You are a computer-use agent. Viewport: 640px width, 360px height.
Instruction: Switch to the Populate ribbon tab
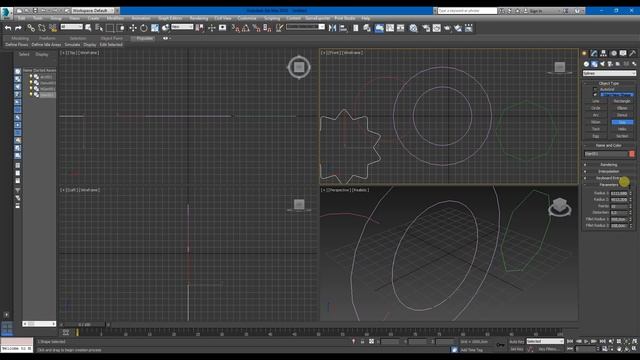(x=144, y=38)
